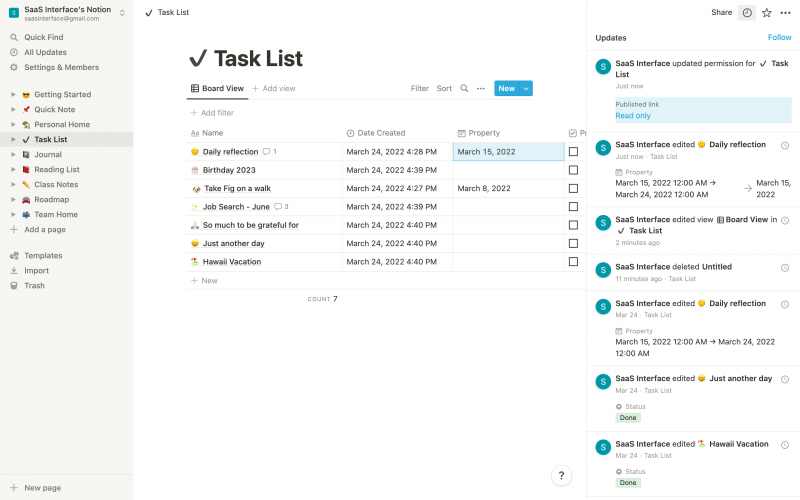Click the blue New button
800x500 pixels.
(507, 88)
